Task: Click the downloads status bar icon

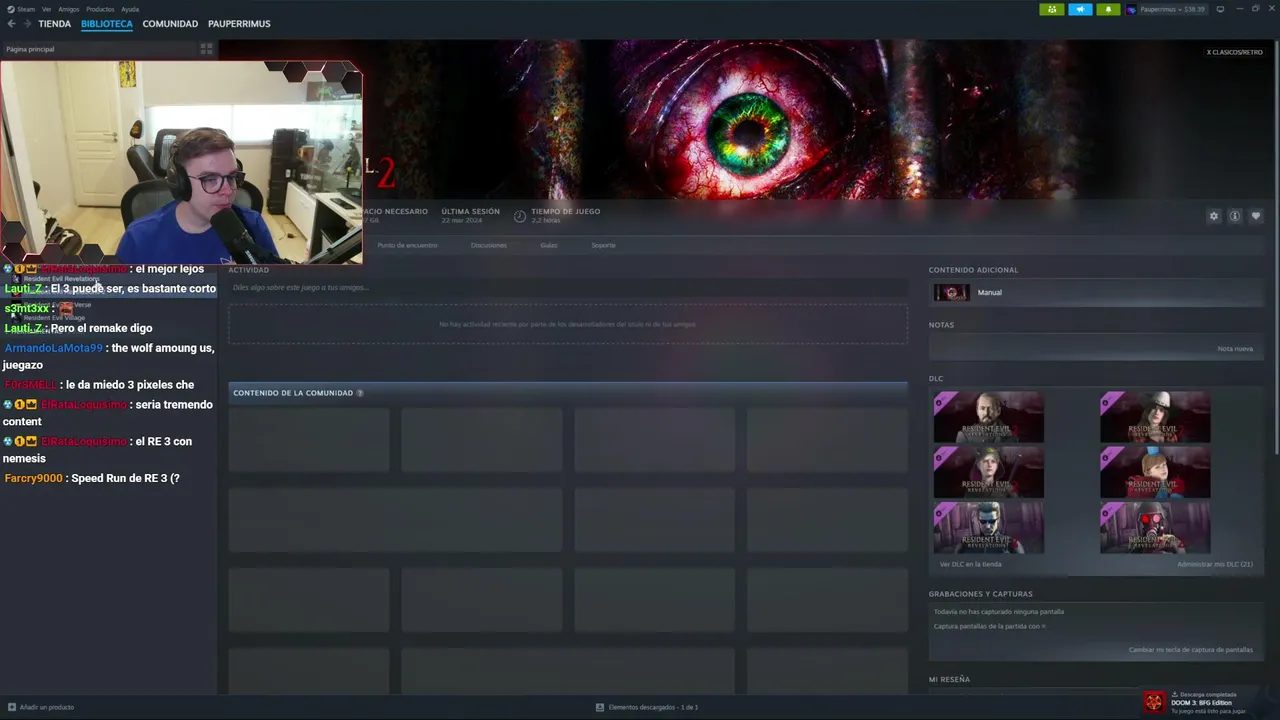Action: pyautogui.click(x=600, y=707)
